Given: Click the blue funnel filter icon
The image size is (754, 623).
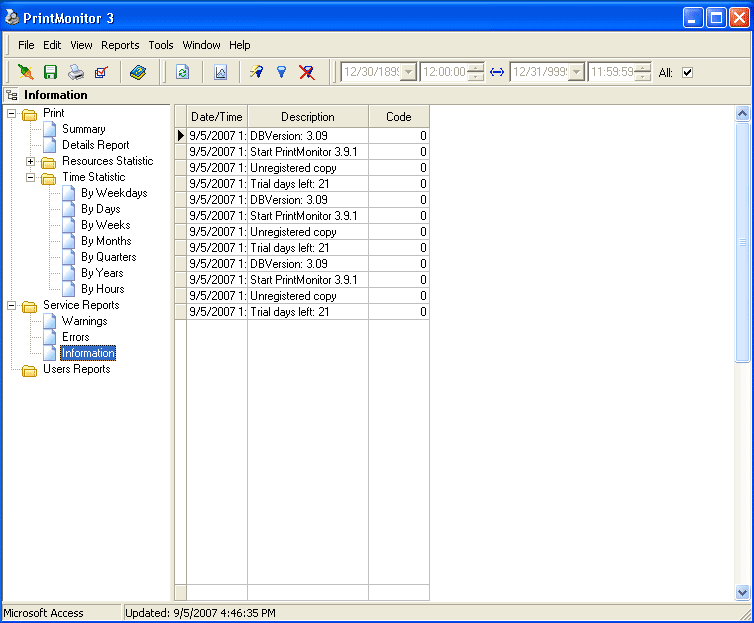Looking at the screenshot, I should point(282,72).
